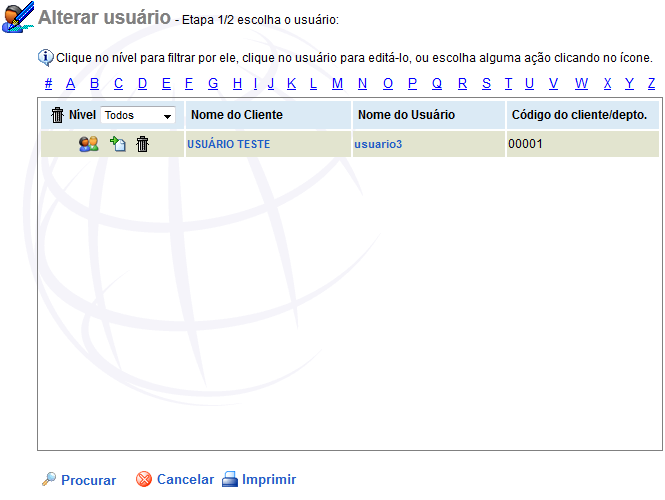This screenshot has height=500, width=665.
Task: Filter users by letter C
Action: tap(118, 84)
